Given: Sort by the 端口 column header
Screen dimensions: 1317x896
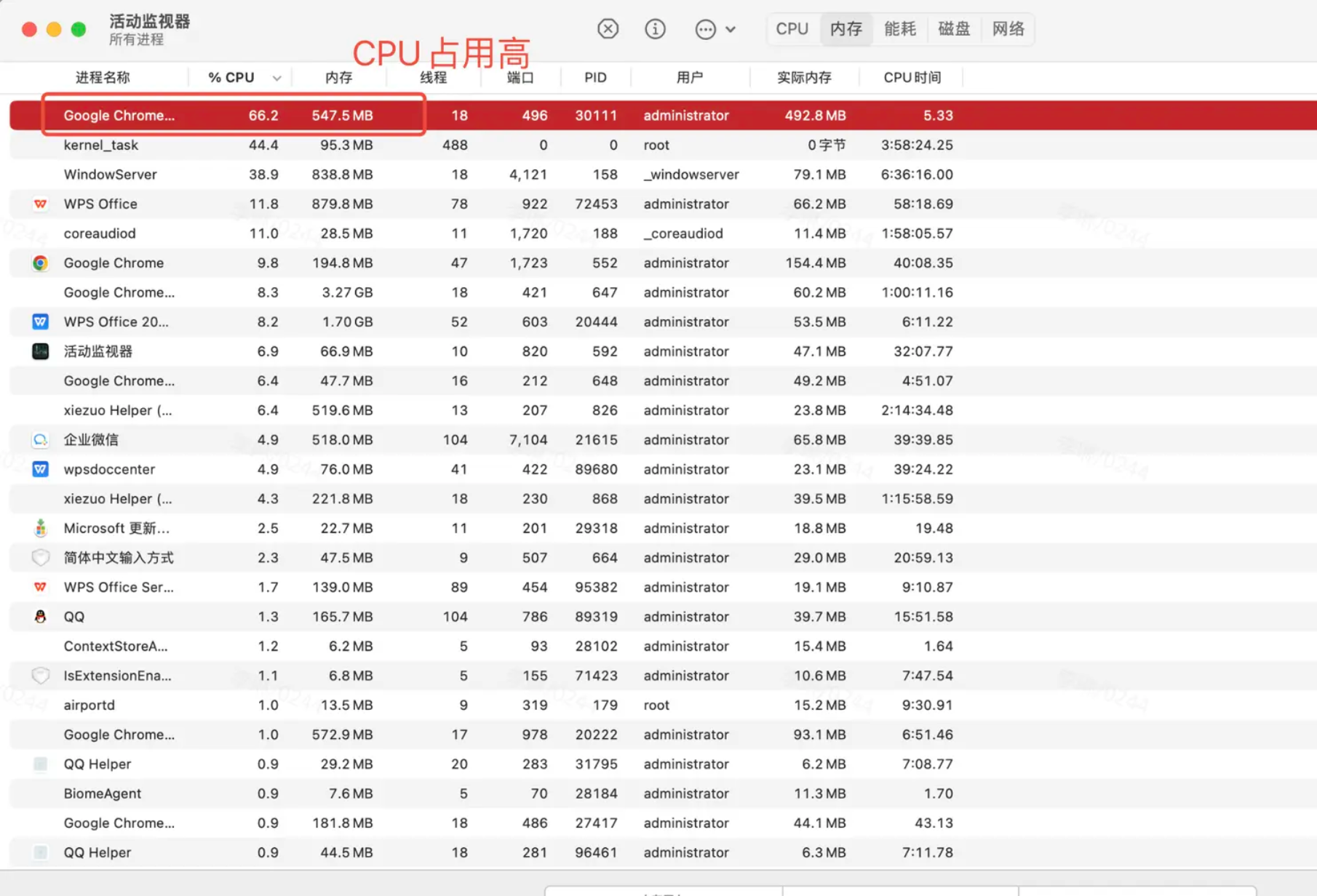Looking at the screenshot, I should 520,77.
